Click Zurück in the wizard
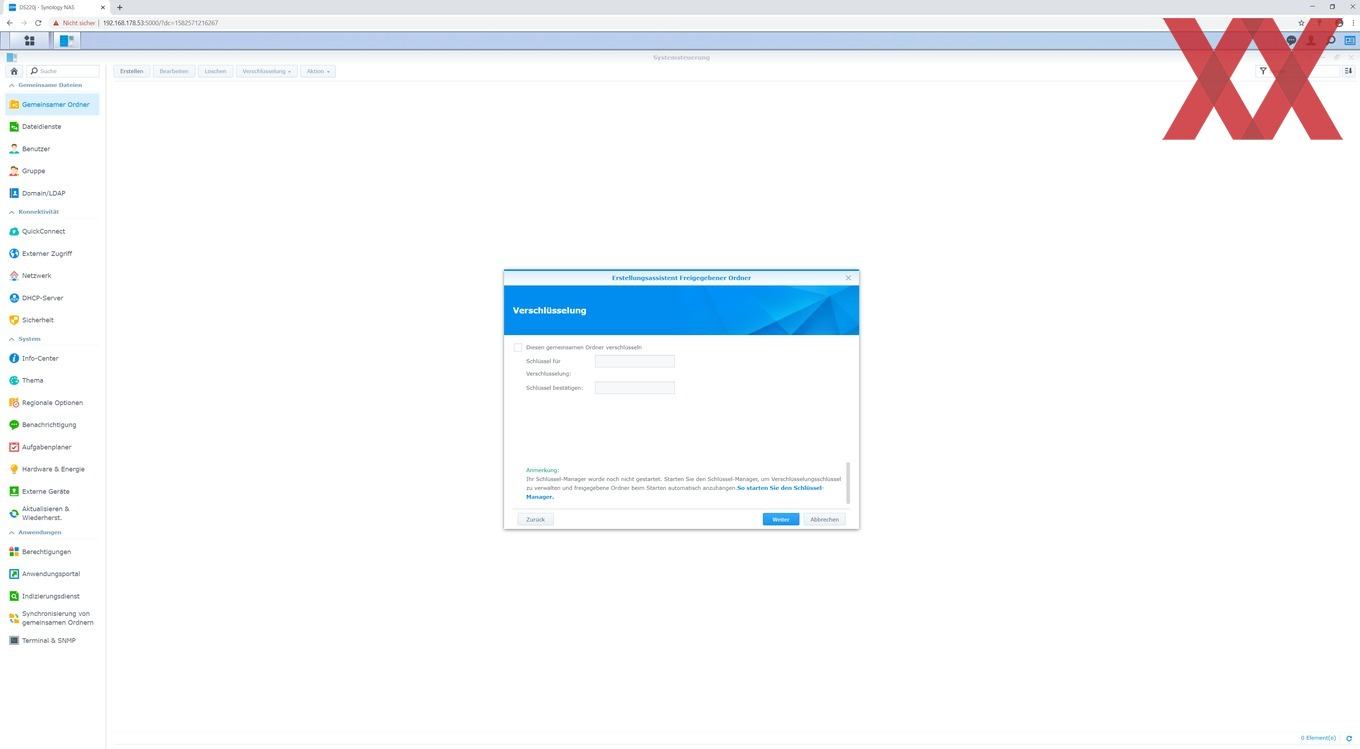Screen dimensions: 1360x749 [x=536, y=519]
